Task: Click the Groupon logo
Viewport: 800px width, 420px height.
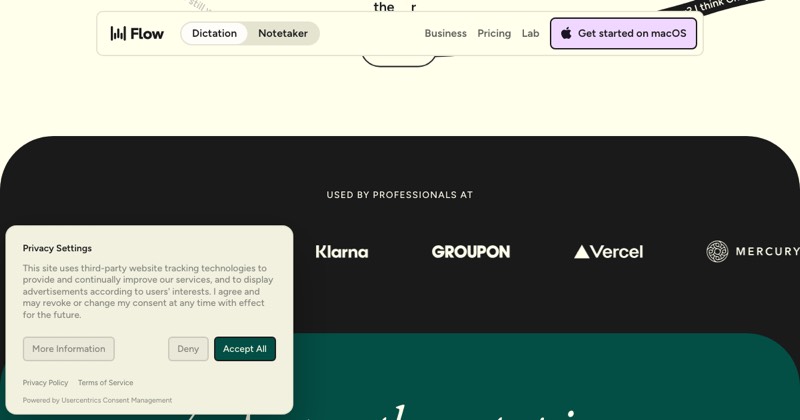Action: [x=471, y=252]
